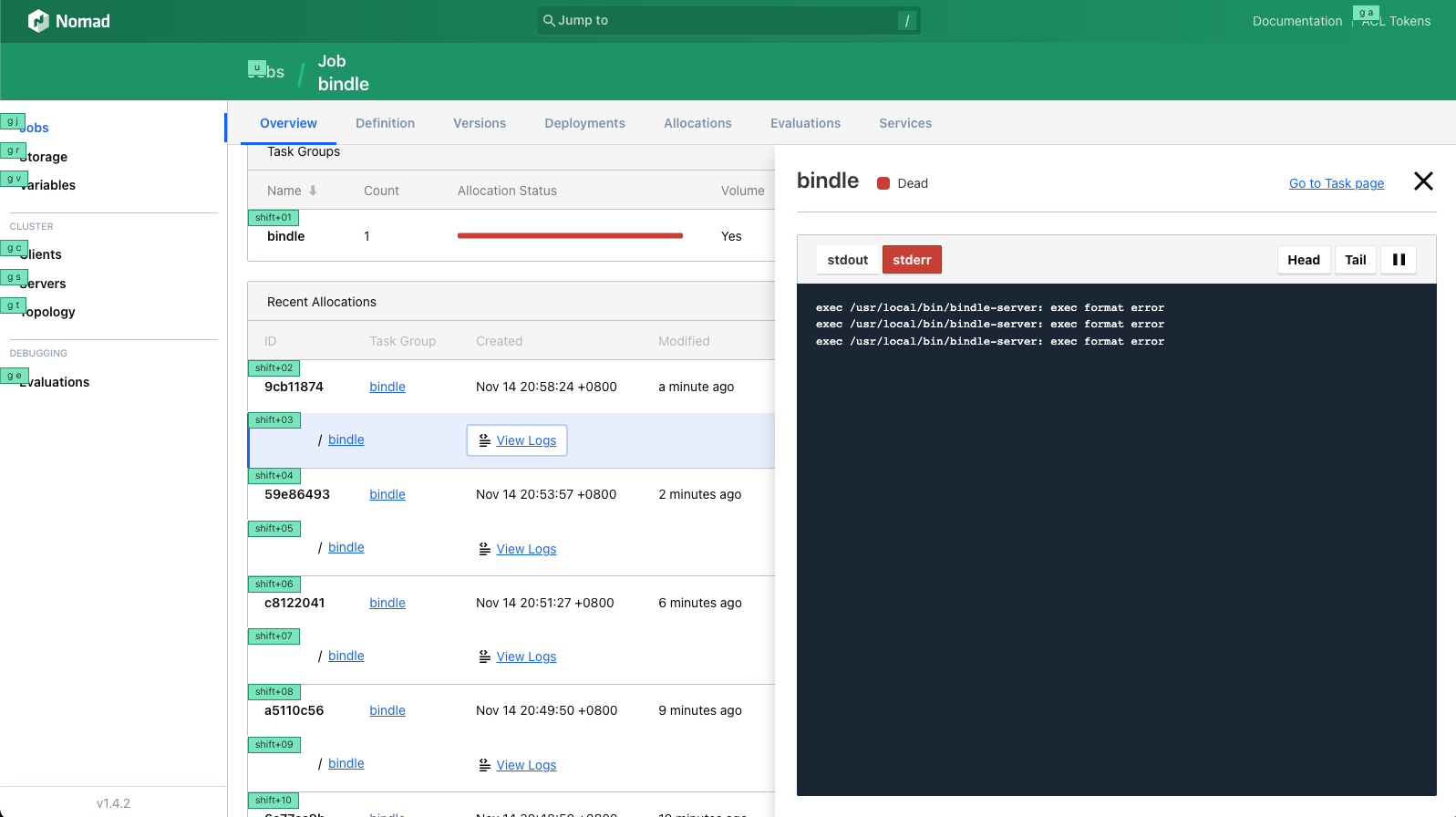Switch log view to stdout
Image resolution: width=1456 pixels, height=817 pixels.
(848, 260)
